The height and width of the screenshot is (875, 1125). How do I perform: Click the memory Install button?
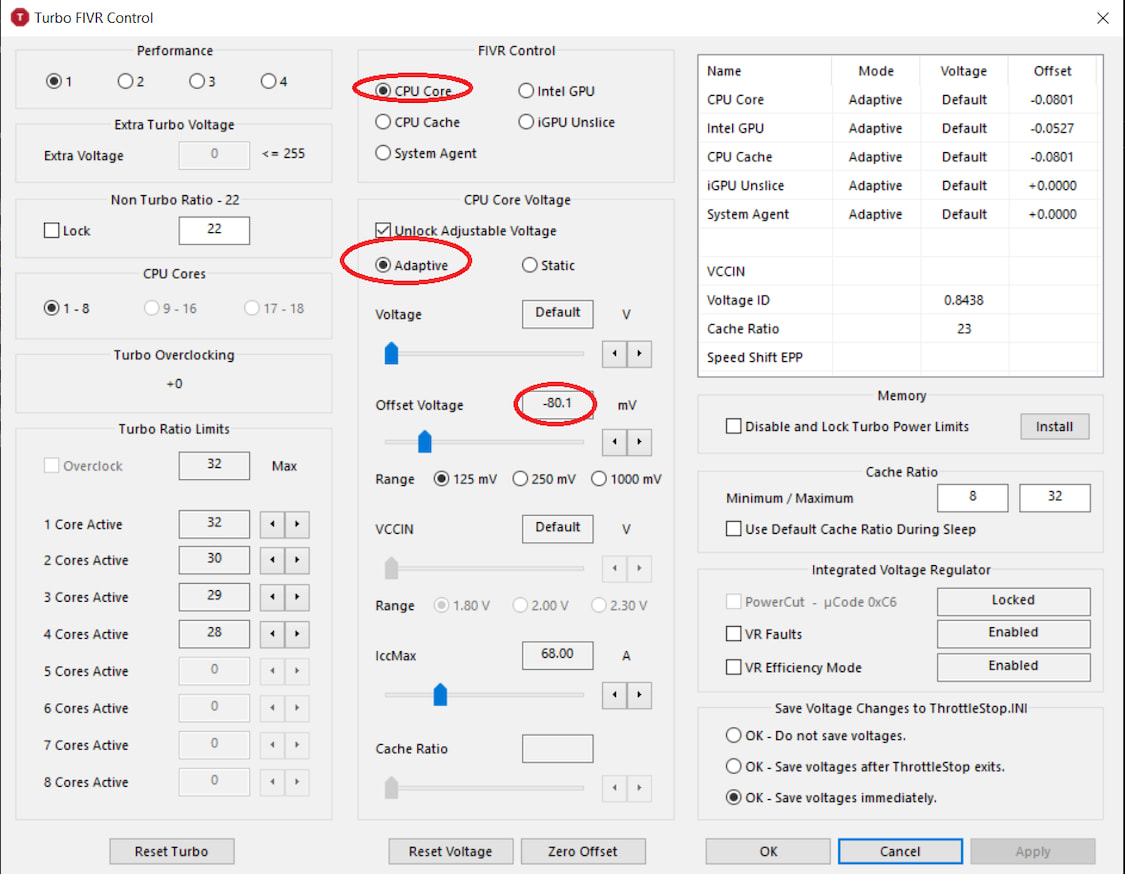(x=1054, y=426)
